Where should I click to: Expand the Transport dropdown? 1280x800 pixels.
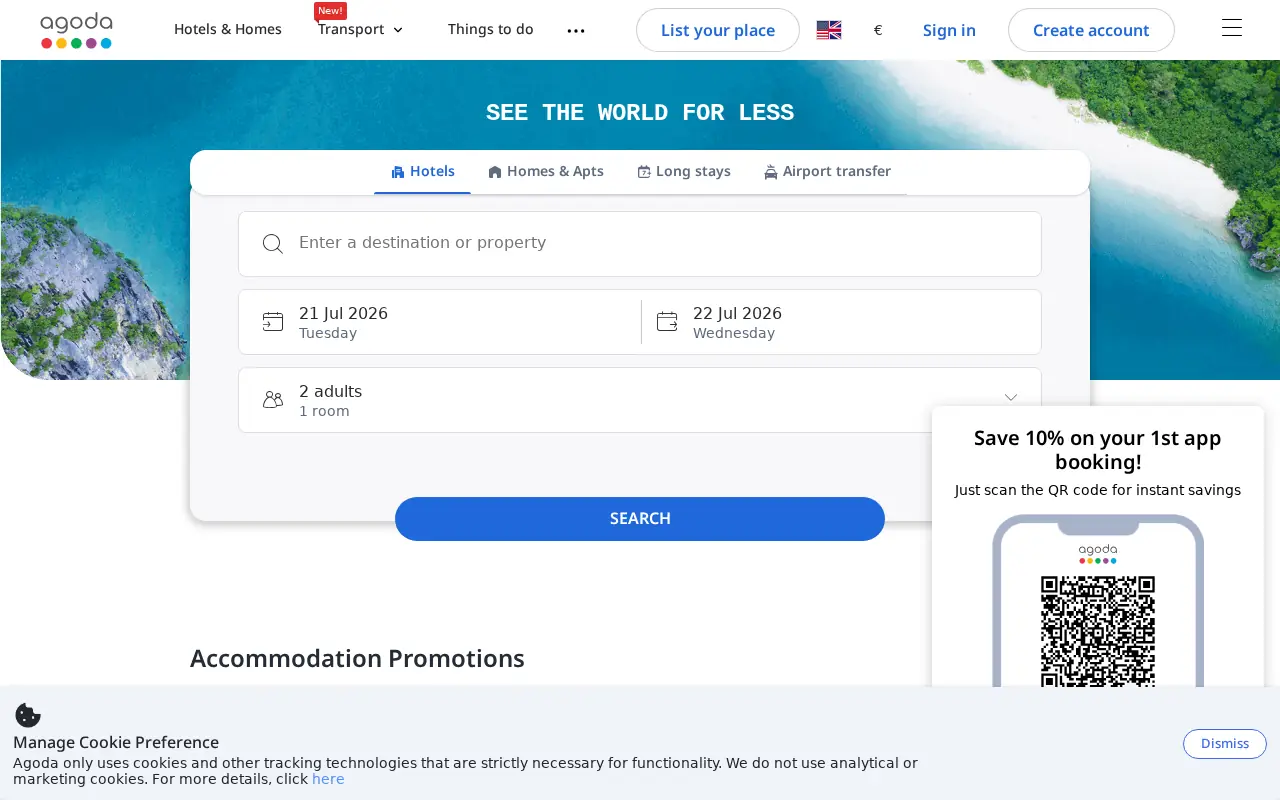tap(361, 29)
